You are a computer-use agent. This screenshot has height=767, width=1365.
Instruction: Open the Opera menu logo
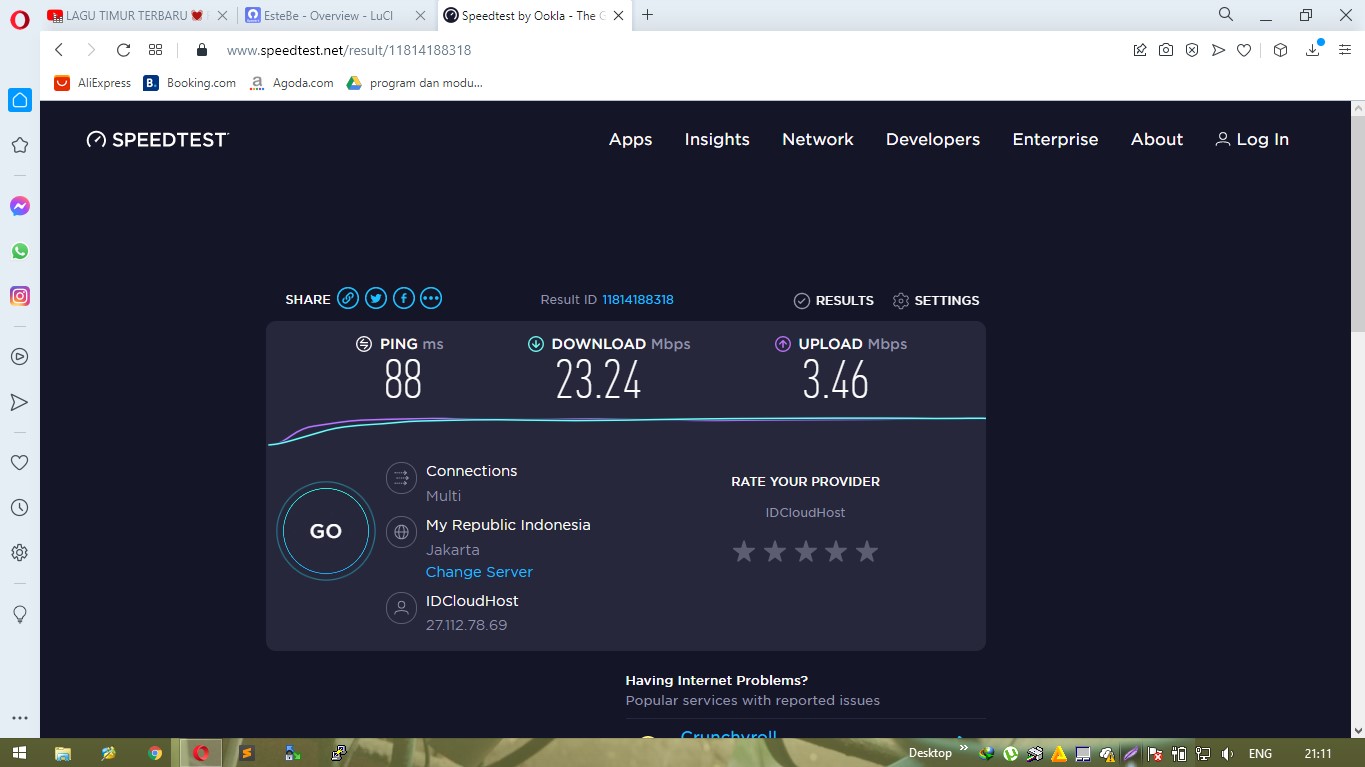[x=18, y=17]
